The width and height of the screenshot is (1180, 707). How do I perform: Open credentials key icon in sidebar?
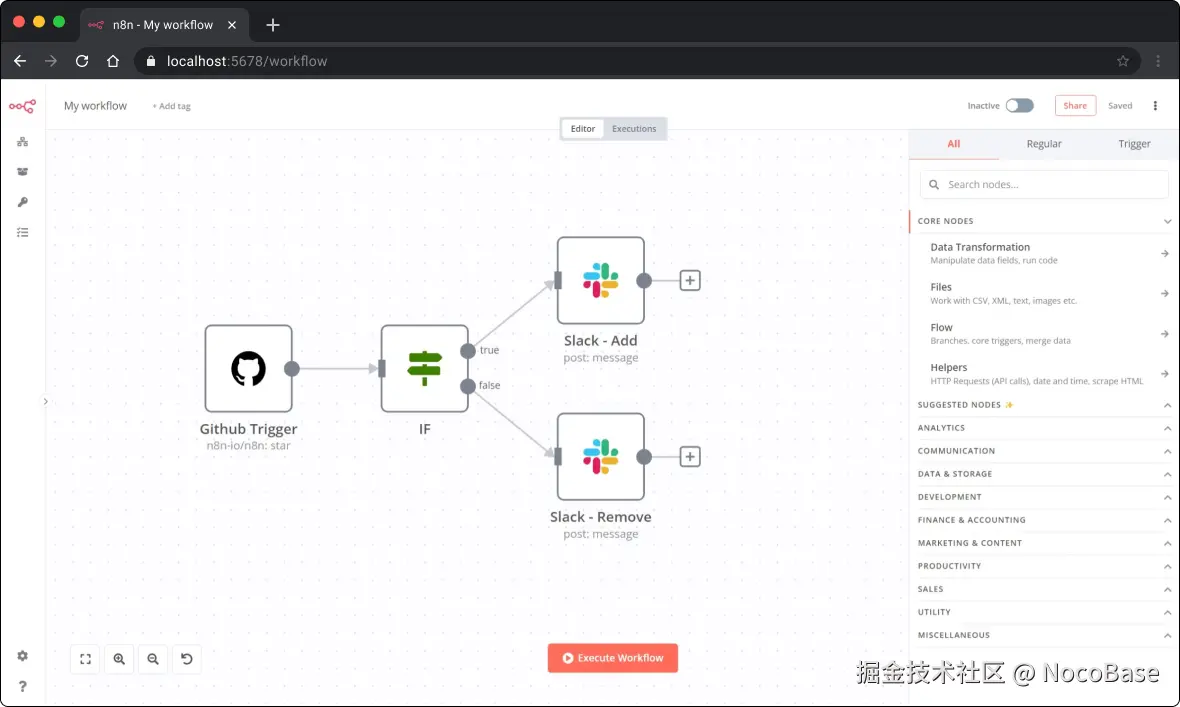pos(23,202)
